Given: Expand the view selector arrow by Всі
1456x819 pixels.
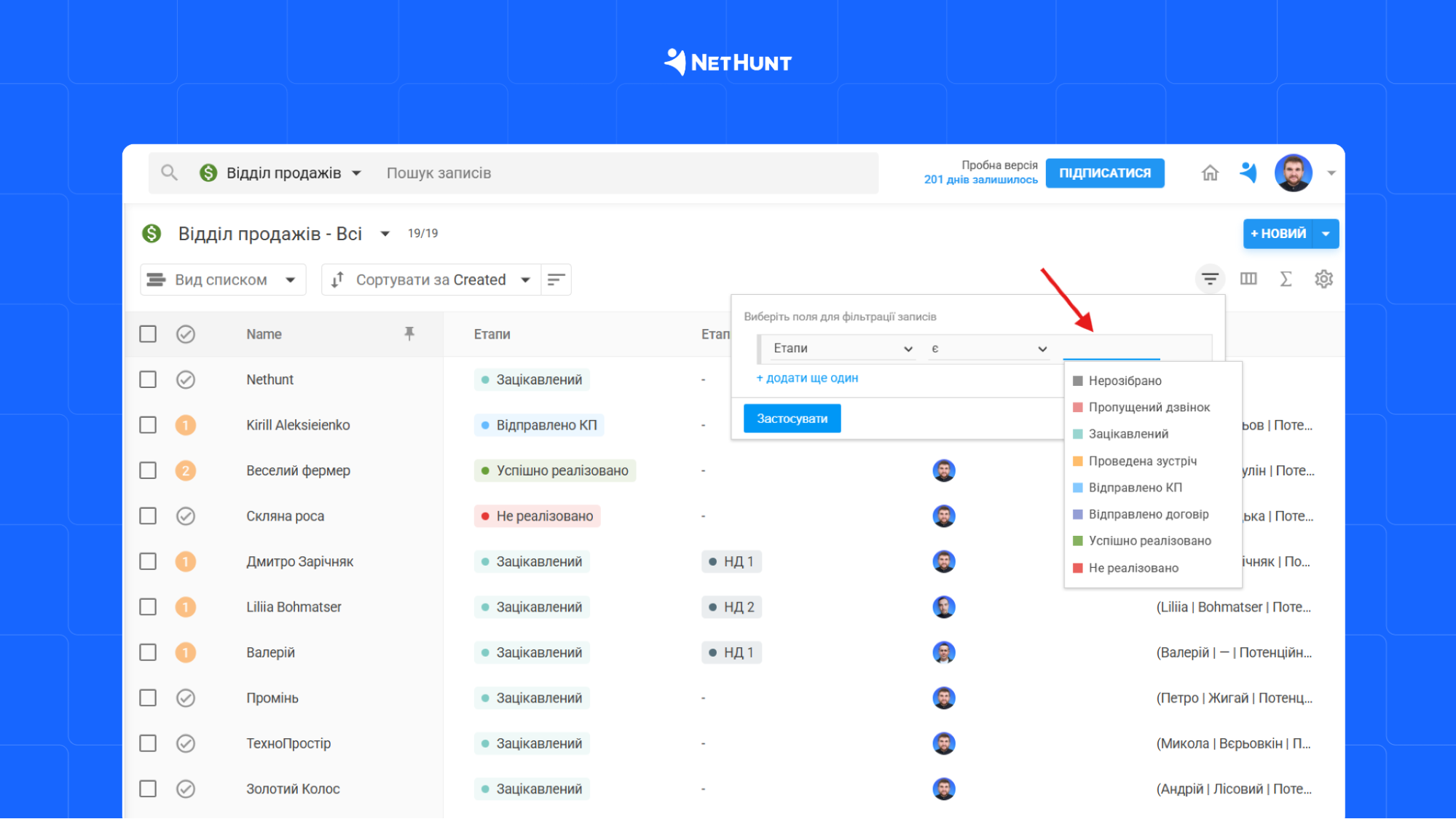Looking at the screenshot, I should (x=385, y=234).
